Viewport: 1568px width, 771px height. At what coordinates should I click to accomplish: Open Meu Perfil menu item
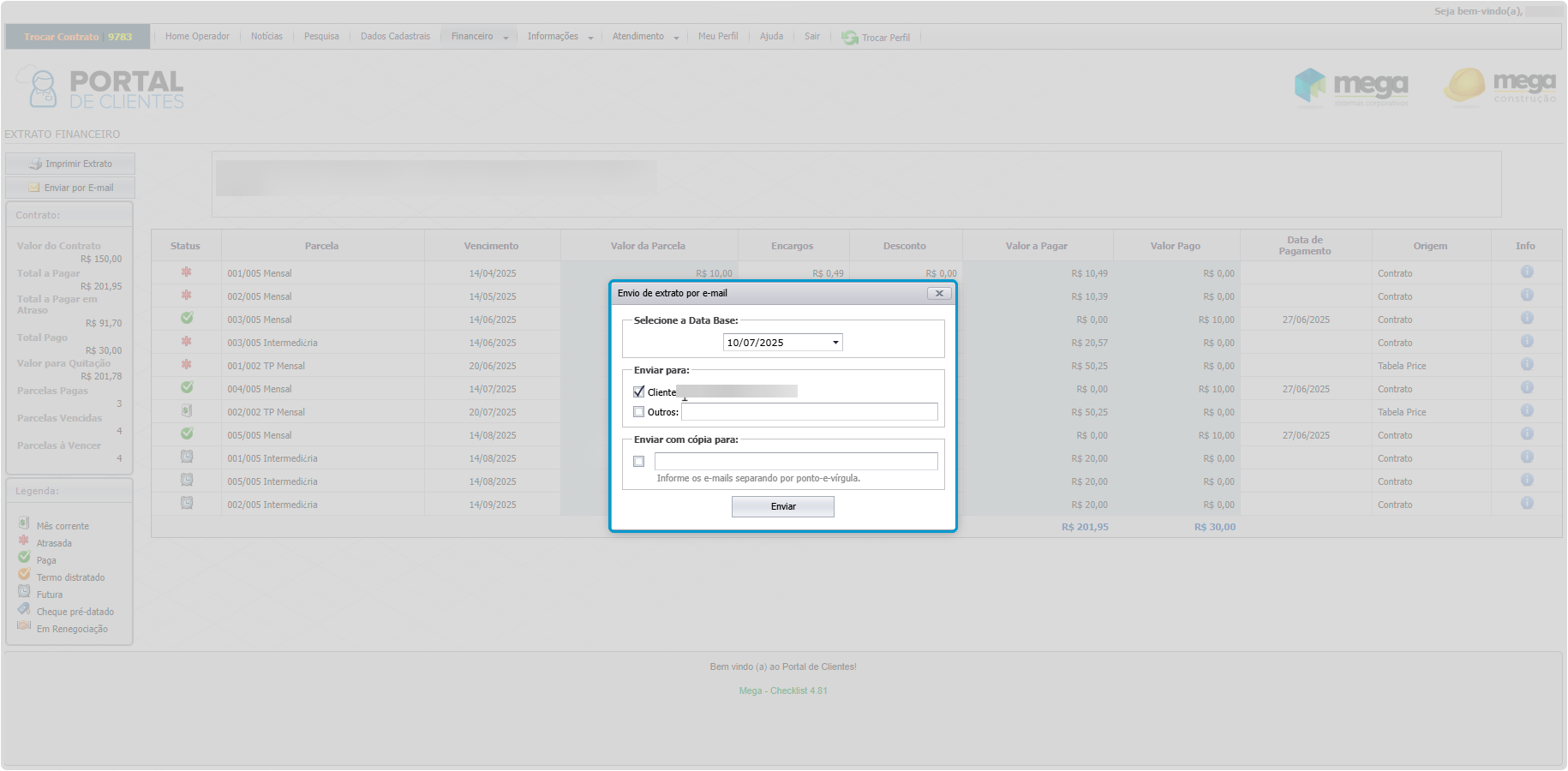718,36
